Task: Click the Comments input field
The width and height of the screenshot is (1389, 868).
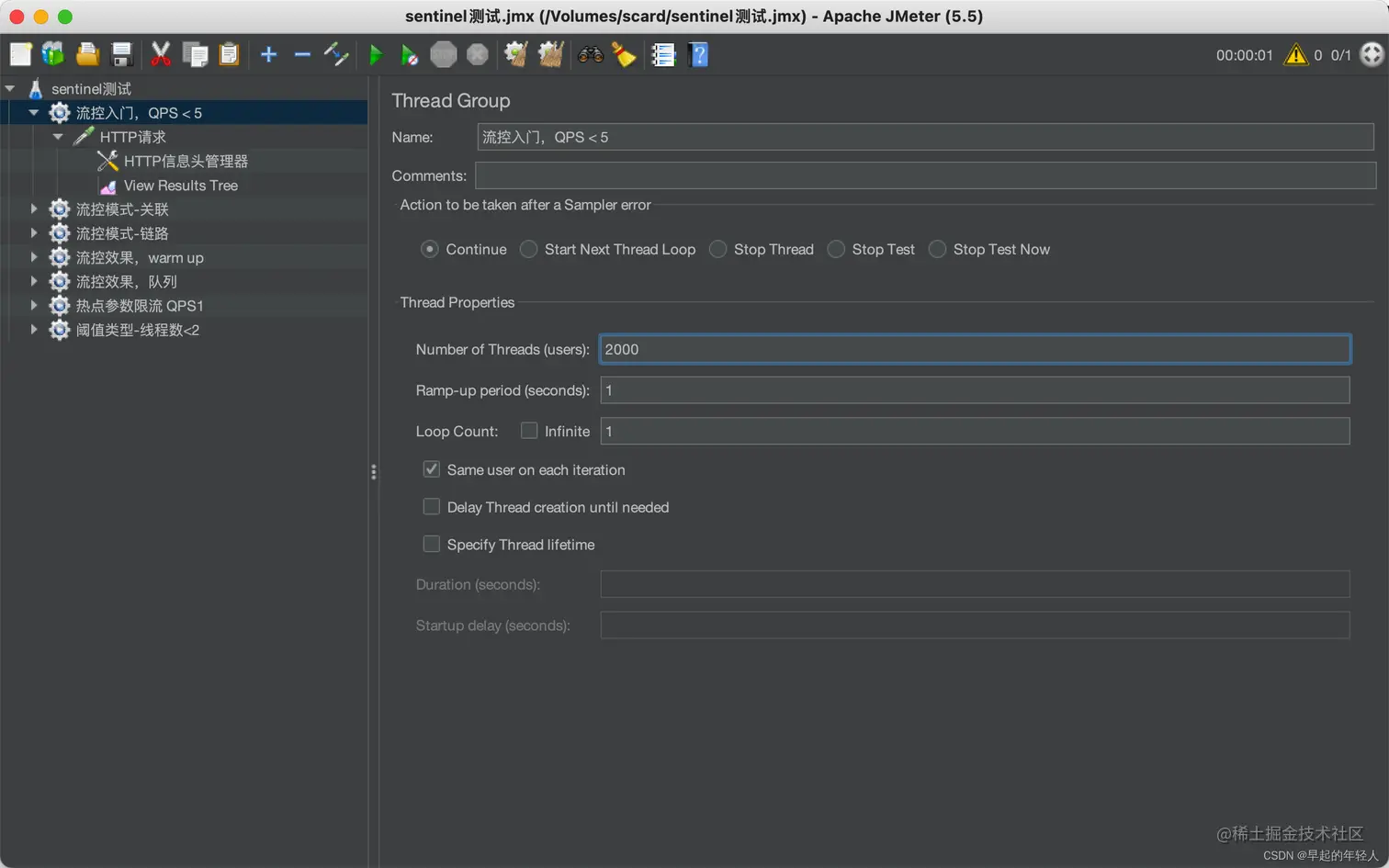Action: 925,175
